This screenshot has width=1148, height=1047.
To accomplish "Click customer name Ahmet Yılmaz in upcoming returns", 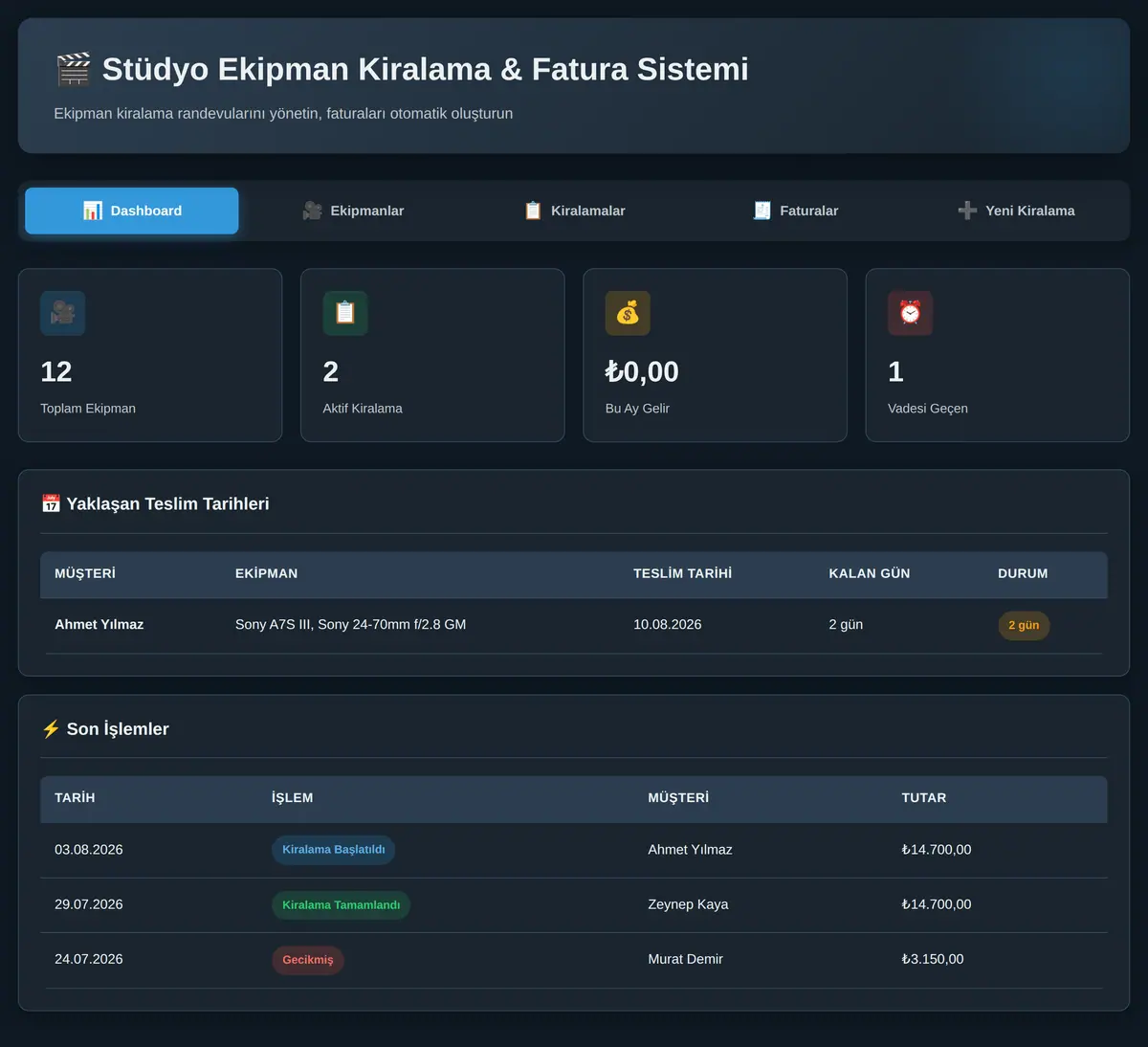I will coord(99,624).
